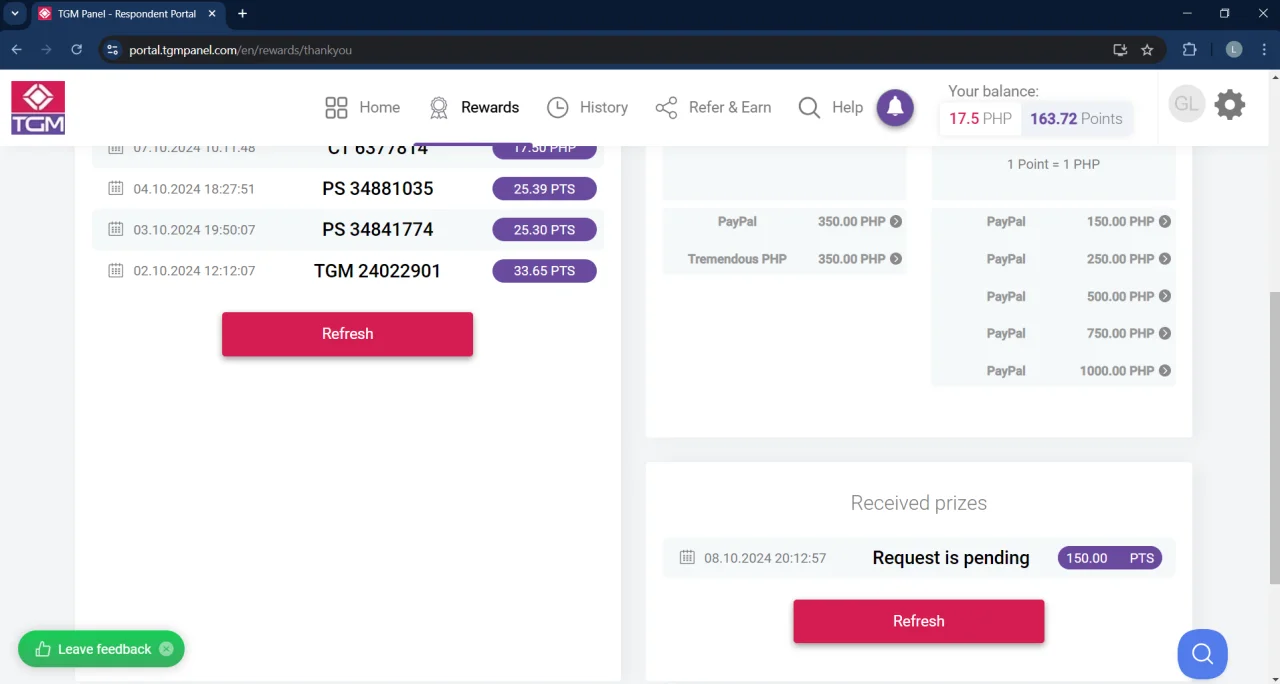
Task: Open the notifications bell
Action: tap(895, 107)
